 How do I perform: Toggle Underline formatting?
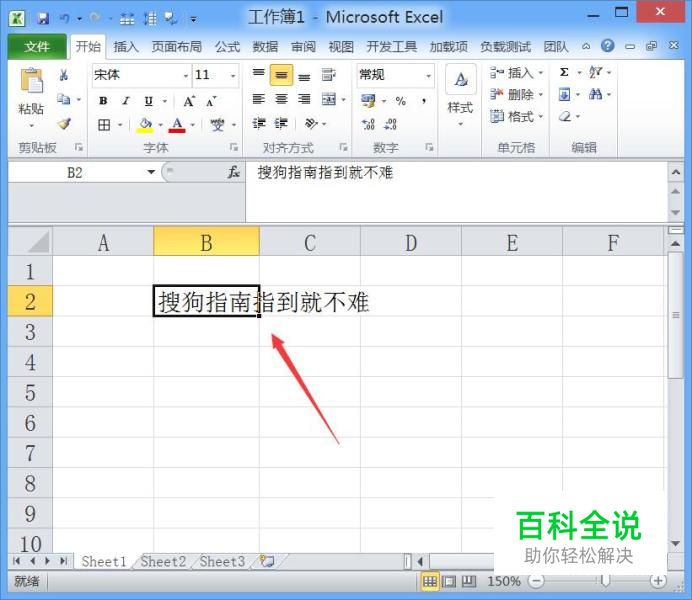tap(149, 101)
